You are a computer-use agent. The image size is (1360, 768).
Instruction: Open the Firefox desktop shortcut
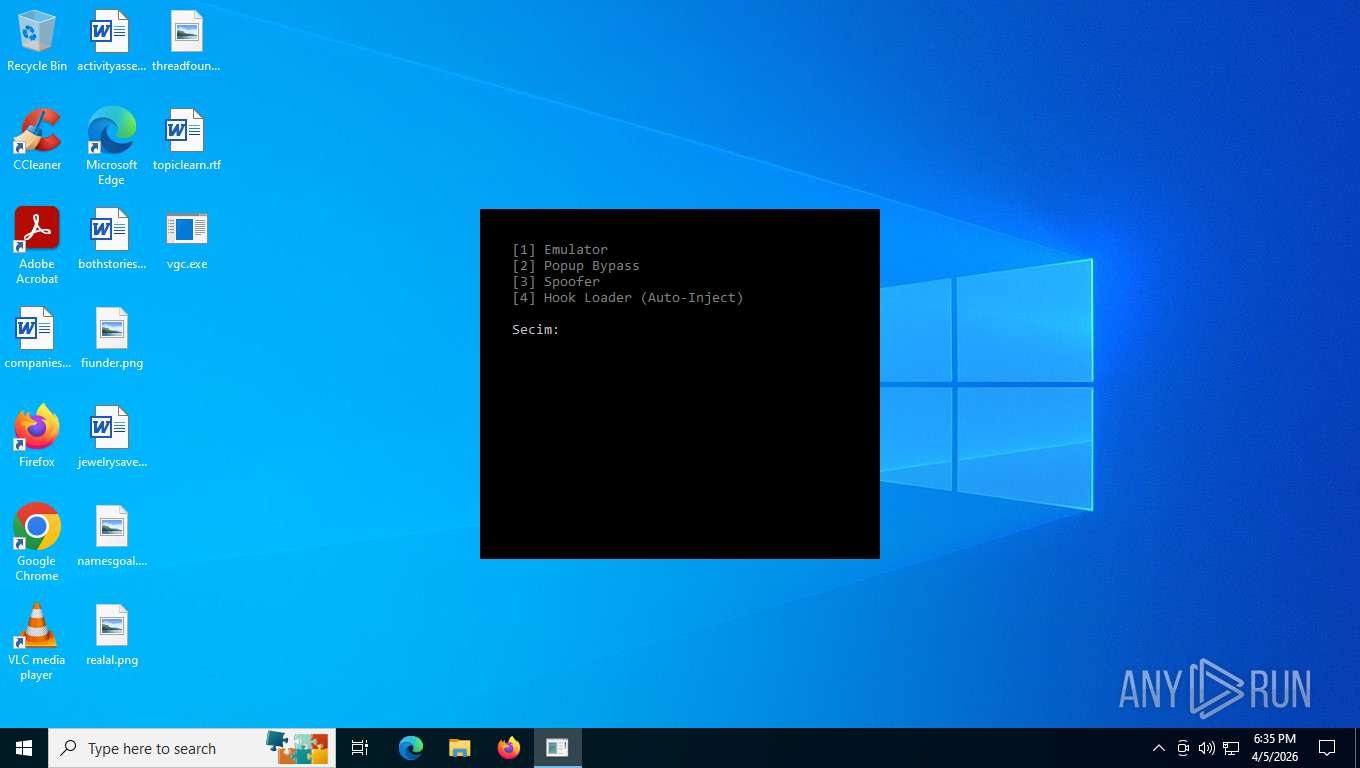click(x=37, y=437)
